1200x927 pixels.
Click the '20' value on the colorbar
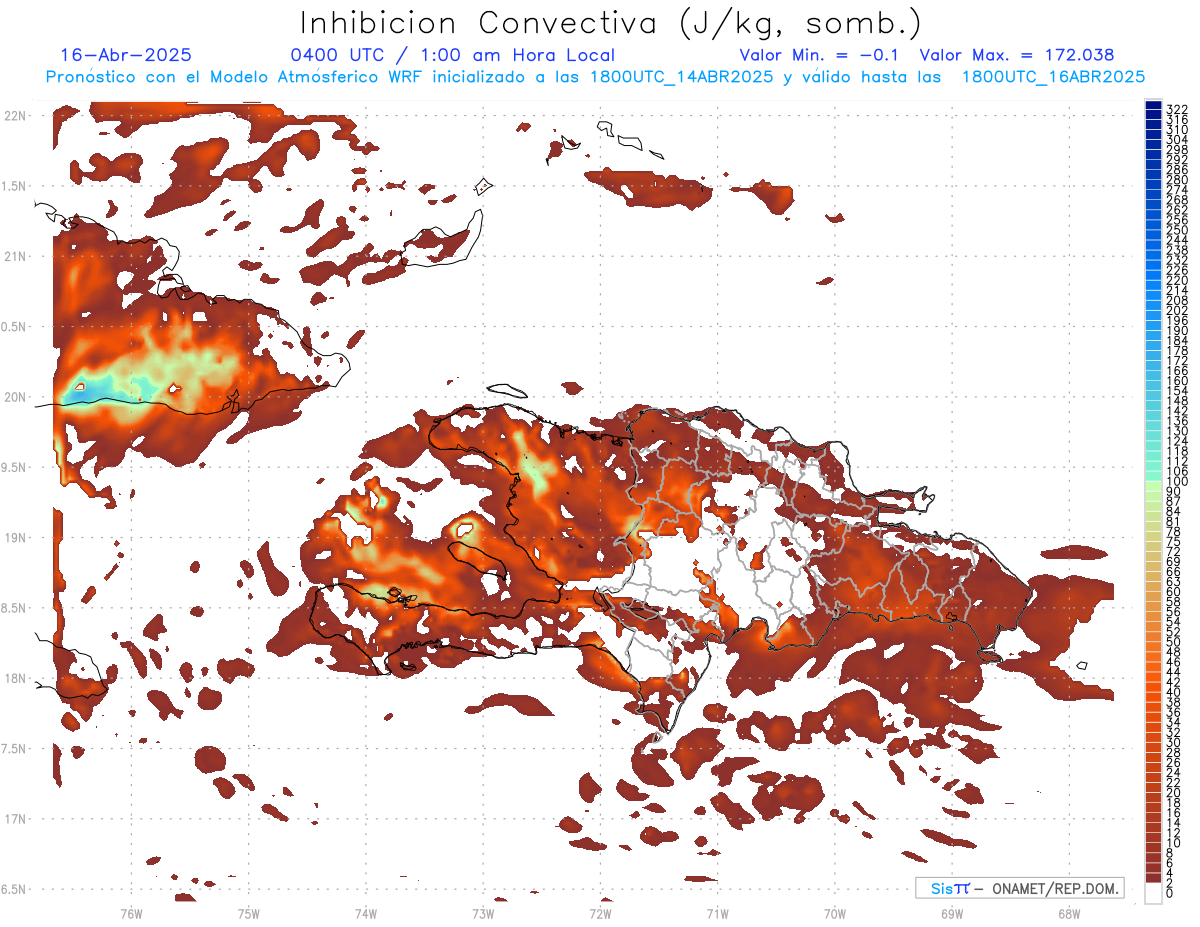coord(1174,793)
